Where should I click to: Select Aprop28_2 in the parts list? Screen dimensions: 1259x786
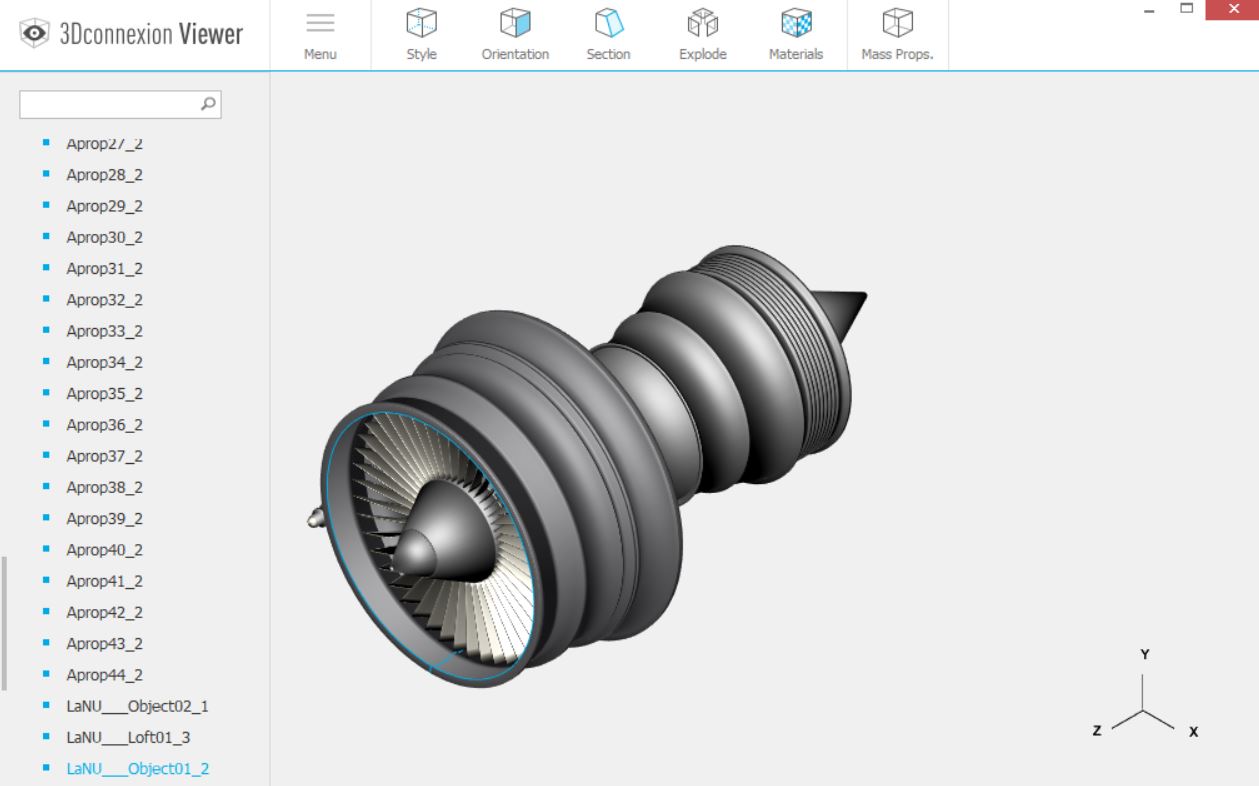point(104,175)
